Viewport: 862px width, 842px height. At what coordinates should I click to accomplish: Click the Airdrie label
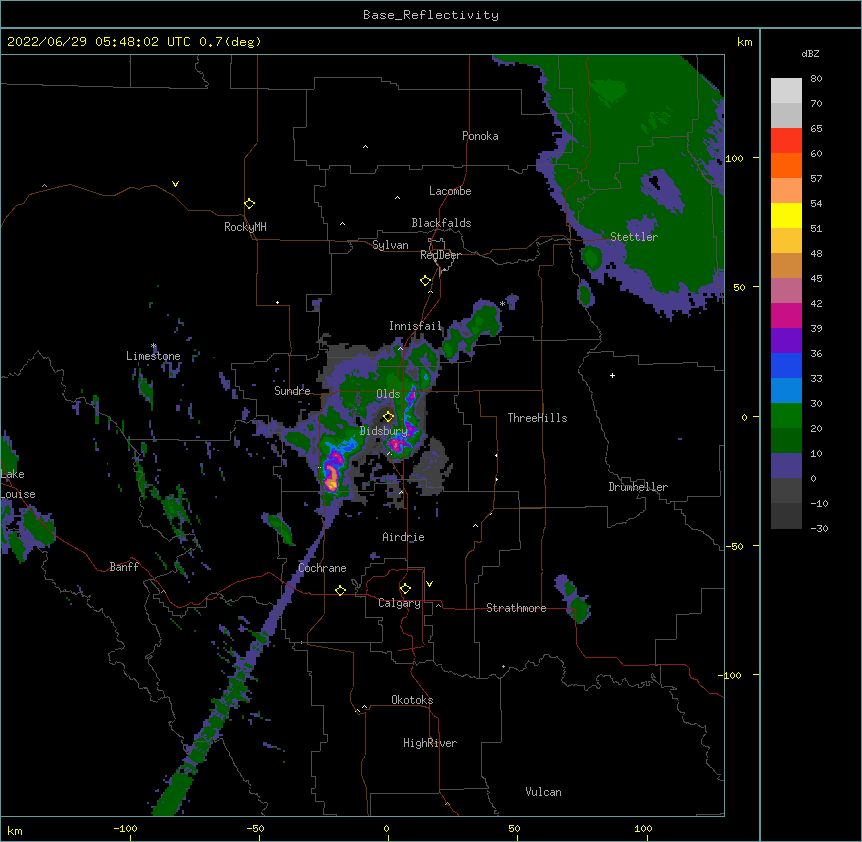403,537
